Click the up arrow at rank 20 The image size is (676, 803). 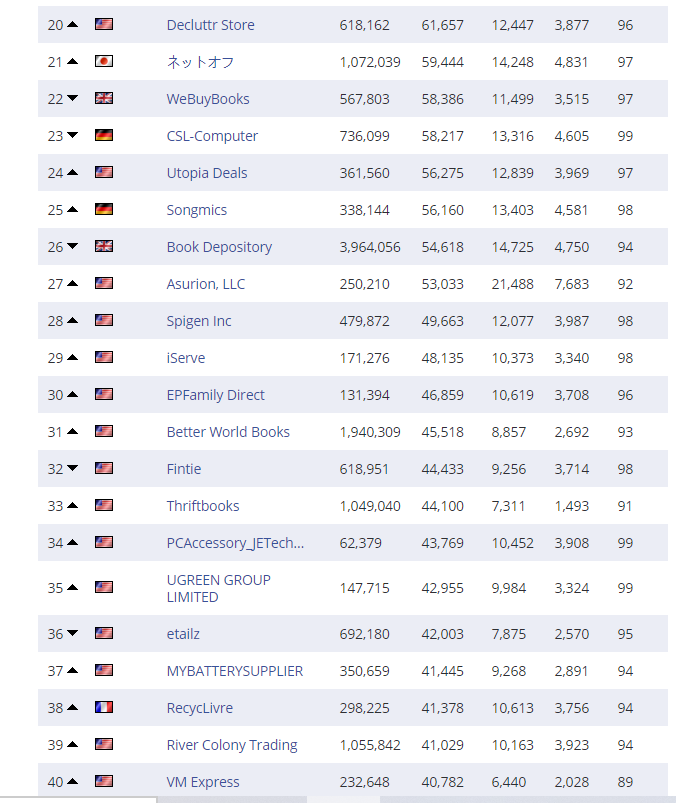pyautogui.click(x=72, y=25)
